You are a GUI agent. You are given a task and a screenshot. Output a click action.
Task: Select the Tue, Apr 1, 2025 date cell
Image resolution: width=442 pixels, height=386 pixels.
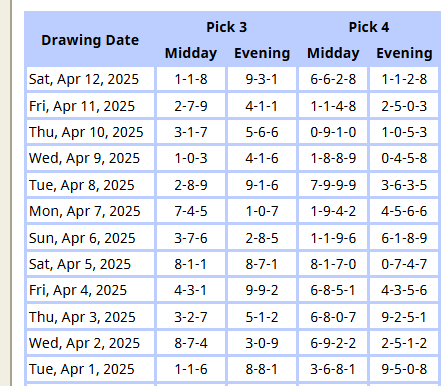tap(90, 369)
